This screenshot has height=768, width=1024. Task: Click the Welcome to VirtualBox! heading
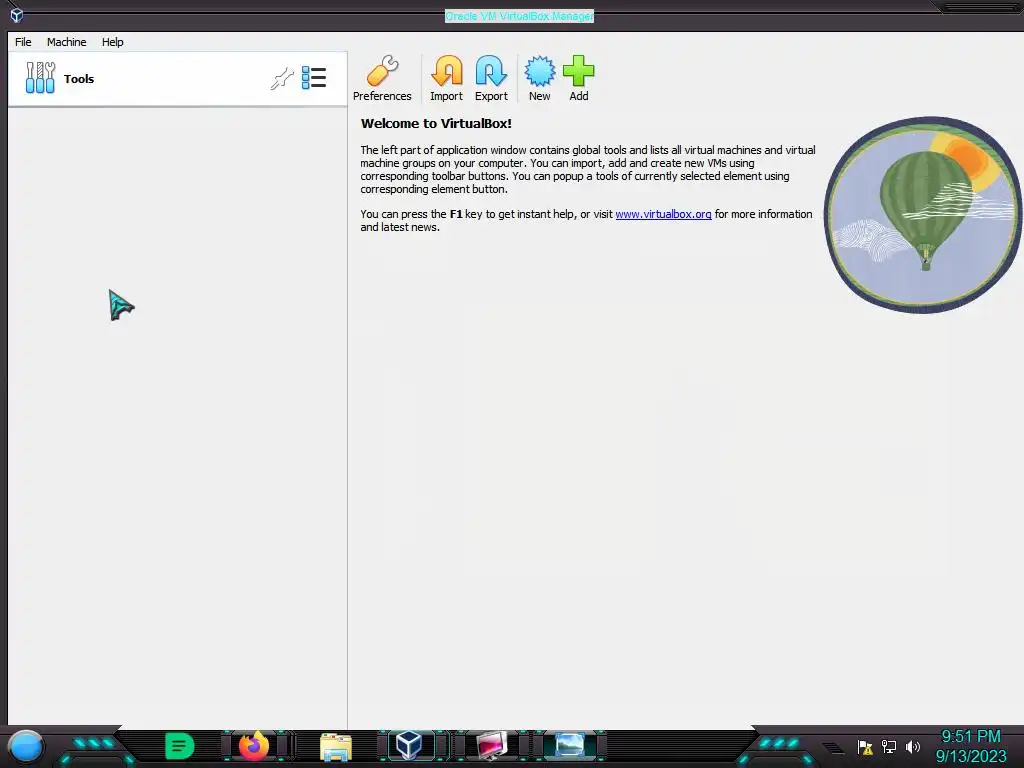[436, 123]
